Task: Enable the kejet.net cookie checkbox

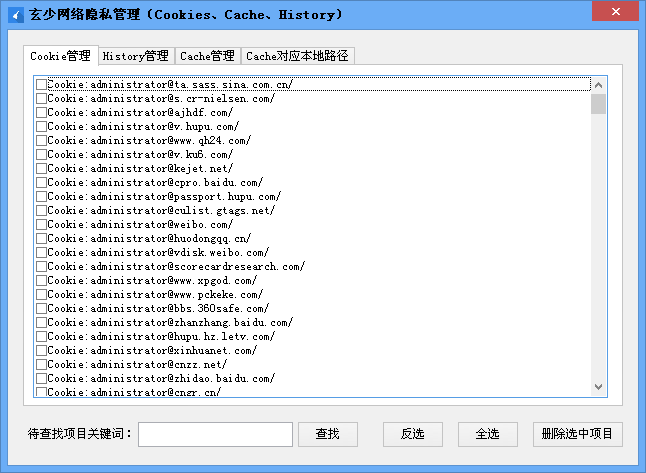Action: [x=41, y=169]
